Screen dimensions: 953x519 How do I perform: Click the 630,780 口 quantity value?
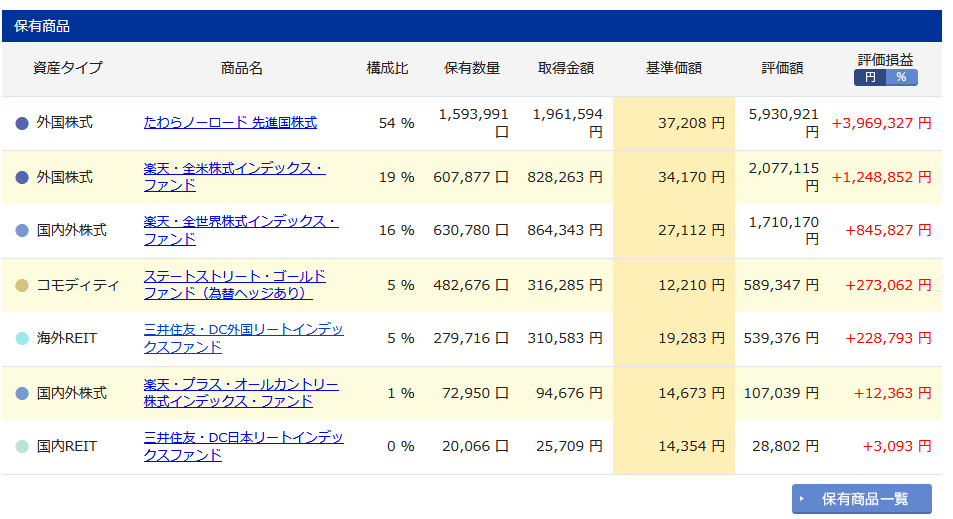click(470, 230)
